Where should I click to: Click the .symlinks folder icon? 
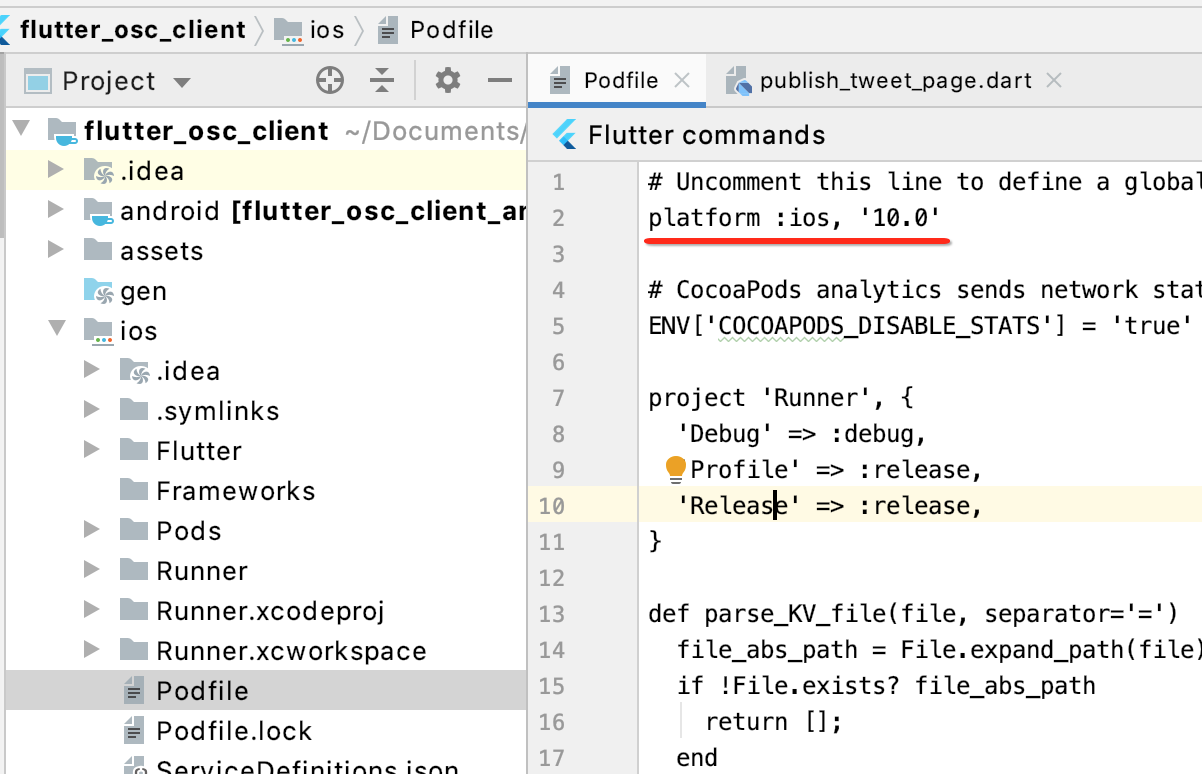134,409
